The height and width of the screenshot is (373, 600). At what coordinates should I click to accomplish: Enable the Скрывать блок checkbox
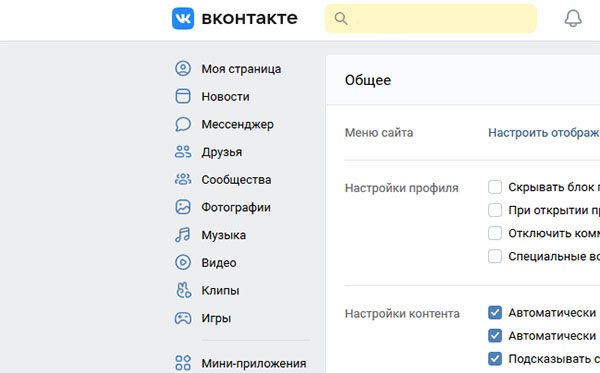click(495, 187)
